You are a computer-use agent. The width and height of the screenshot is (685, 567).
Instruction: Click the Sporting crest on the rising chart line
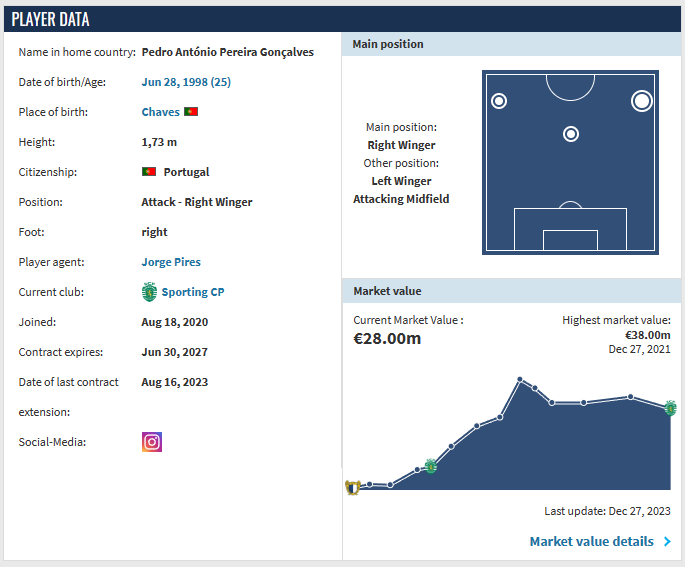point(431,465)
